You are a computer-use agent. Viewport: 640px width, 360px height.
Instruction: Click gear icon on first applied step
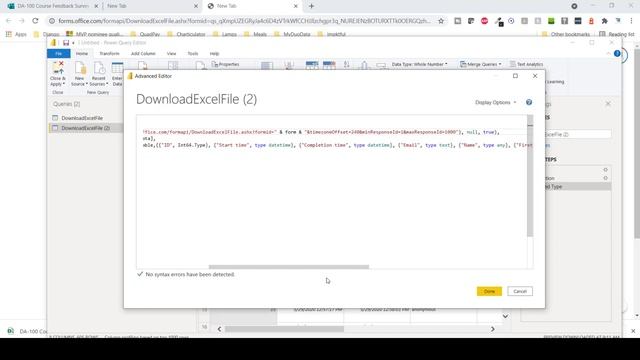pyautogui.click(x=605, y=170)
